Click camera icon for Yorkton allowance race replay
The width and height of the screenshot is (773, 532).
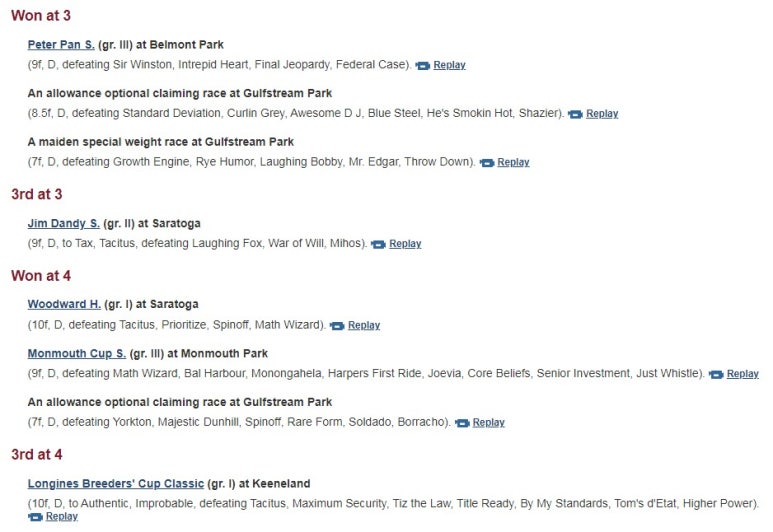tap(462, 423)
